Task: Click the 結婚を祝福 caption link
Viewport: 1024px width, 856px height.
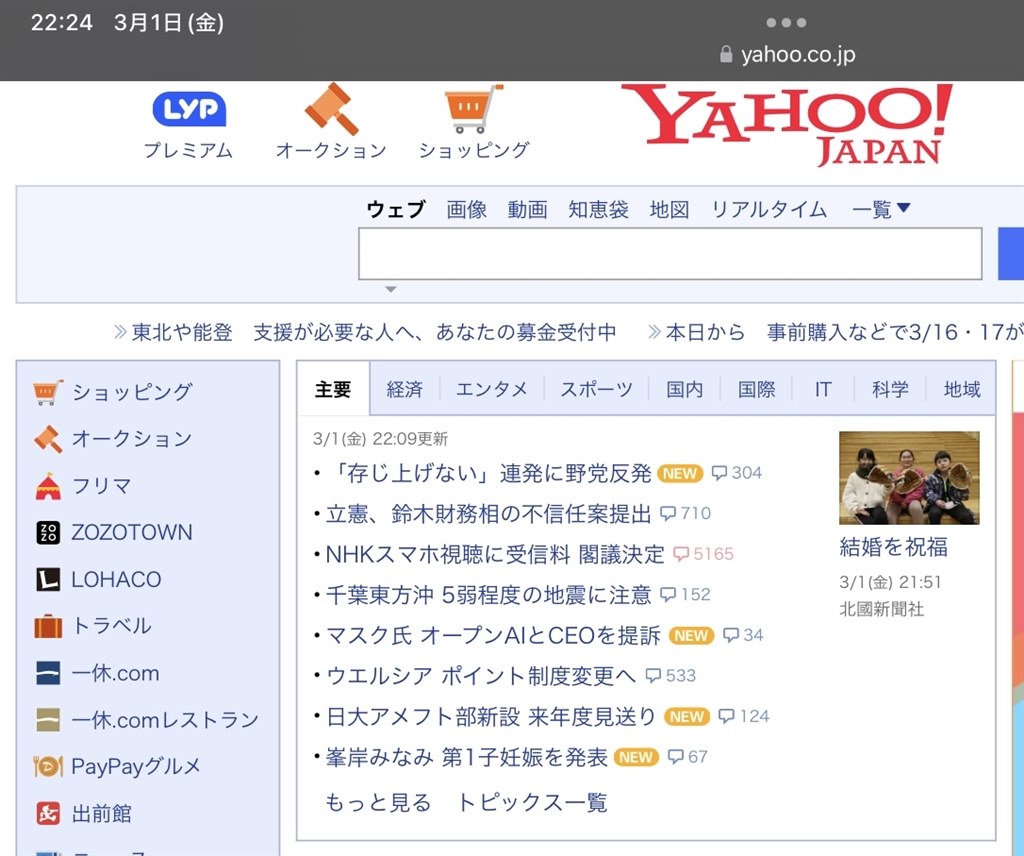Action: (x=893, y=547)
